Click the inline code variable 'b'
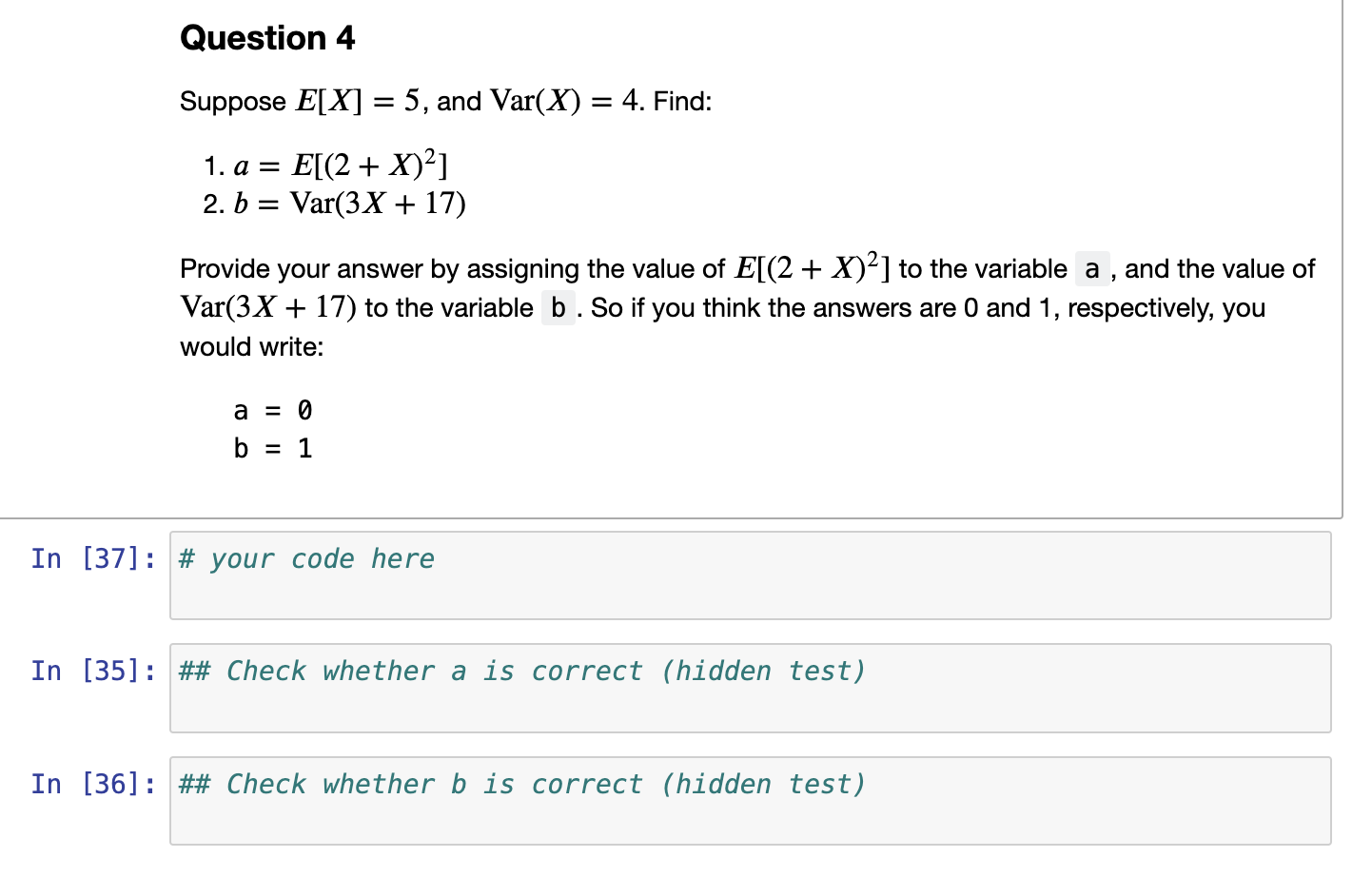 pos(559,308)
